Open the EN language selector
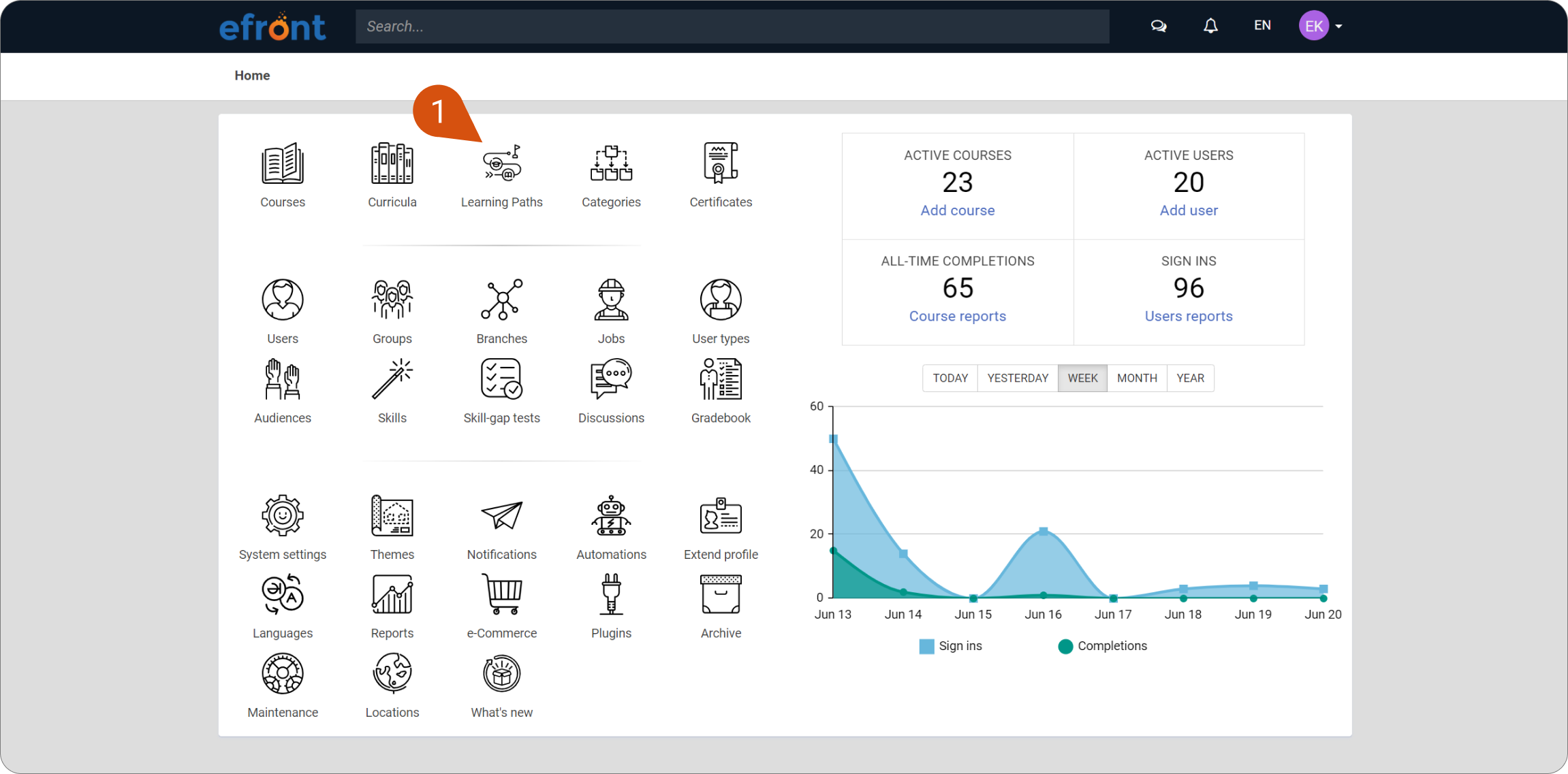 pos(1261,26)
